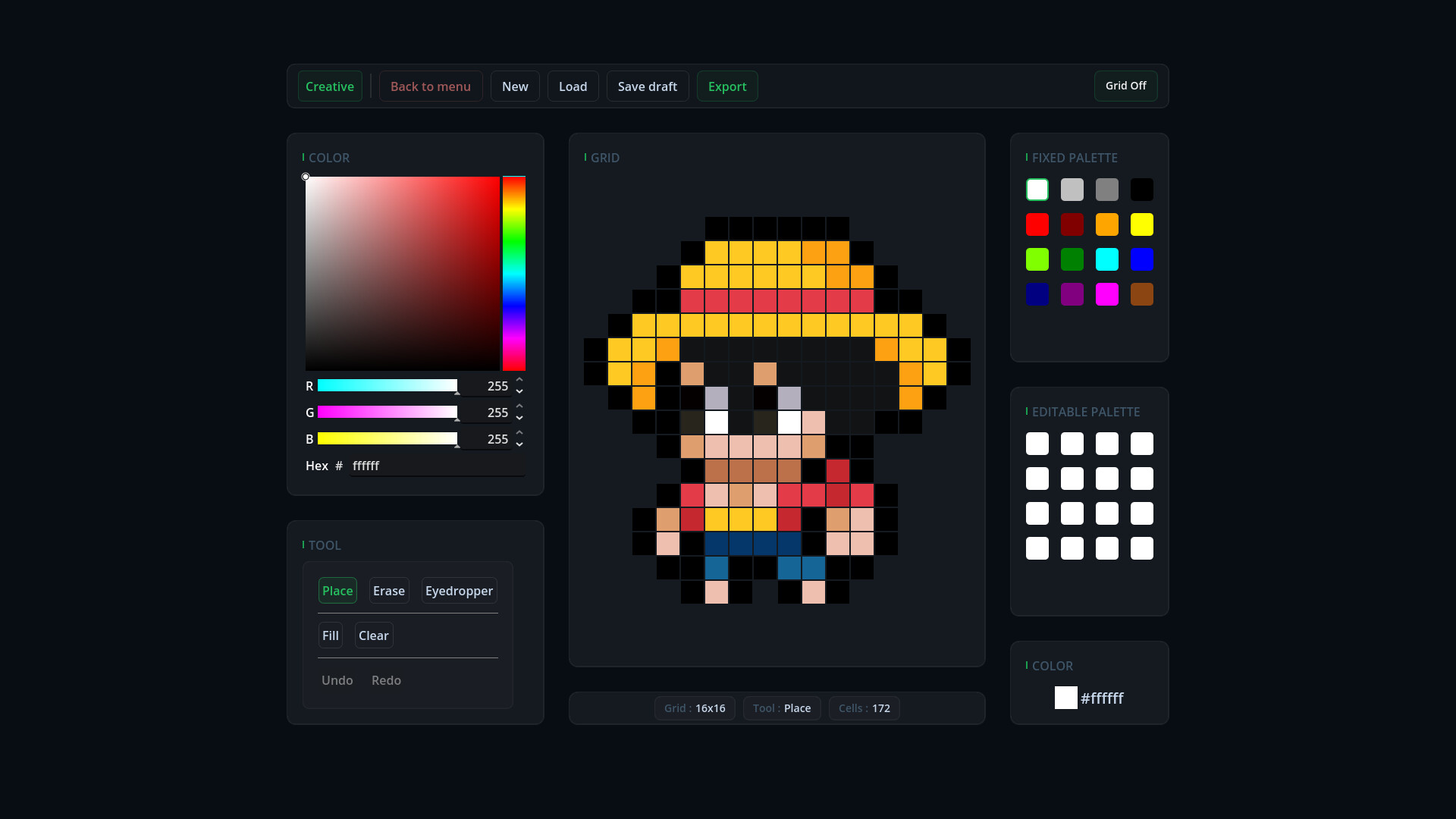The height and width of the screenshot is (819, 1456).
Task: Pick a hue on the vertical hue slider
Action: coord(514,273)
